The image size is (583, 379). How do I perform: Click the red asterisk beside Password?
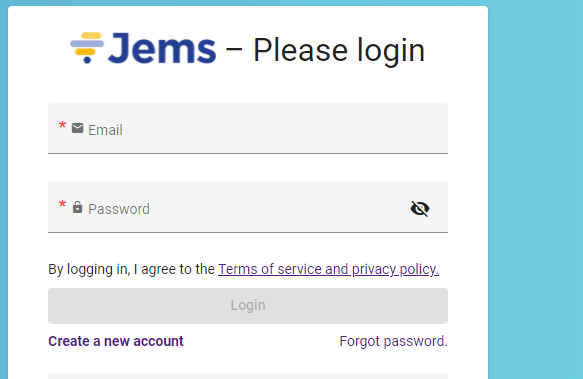tap(62, 205)
